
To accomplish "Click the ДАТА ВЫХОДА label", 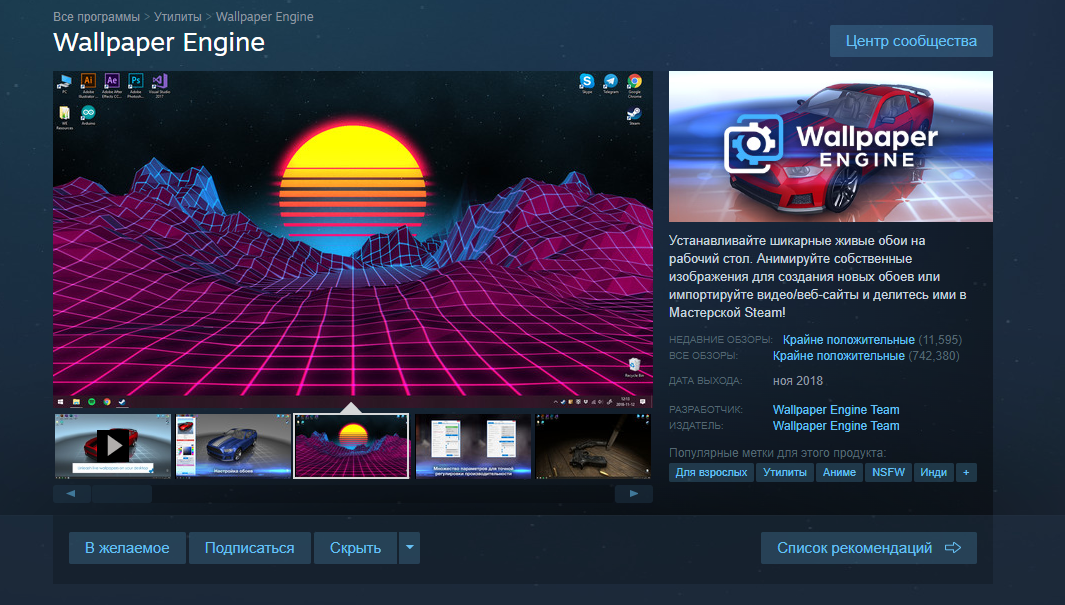I will (x=706, y=381).
